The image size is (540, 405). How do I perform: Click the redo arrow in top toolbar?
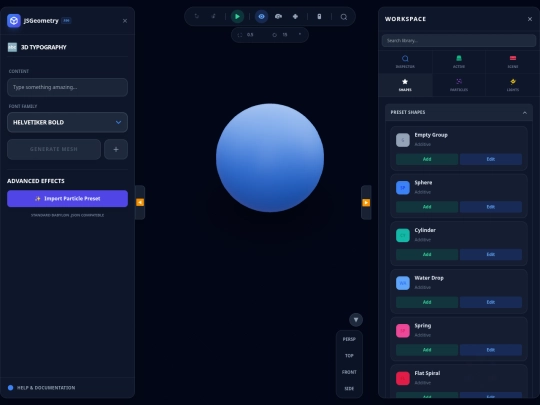(x=214, y=16)
